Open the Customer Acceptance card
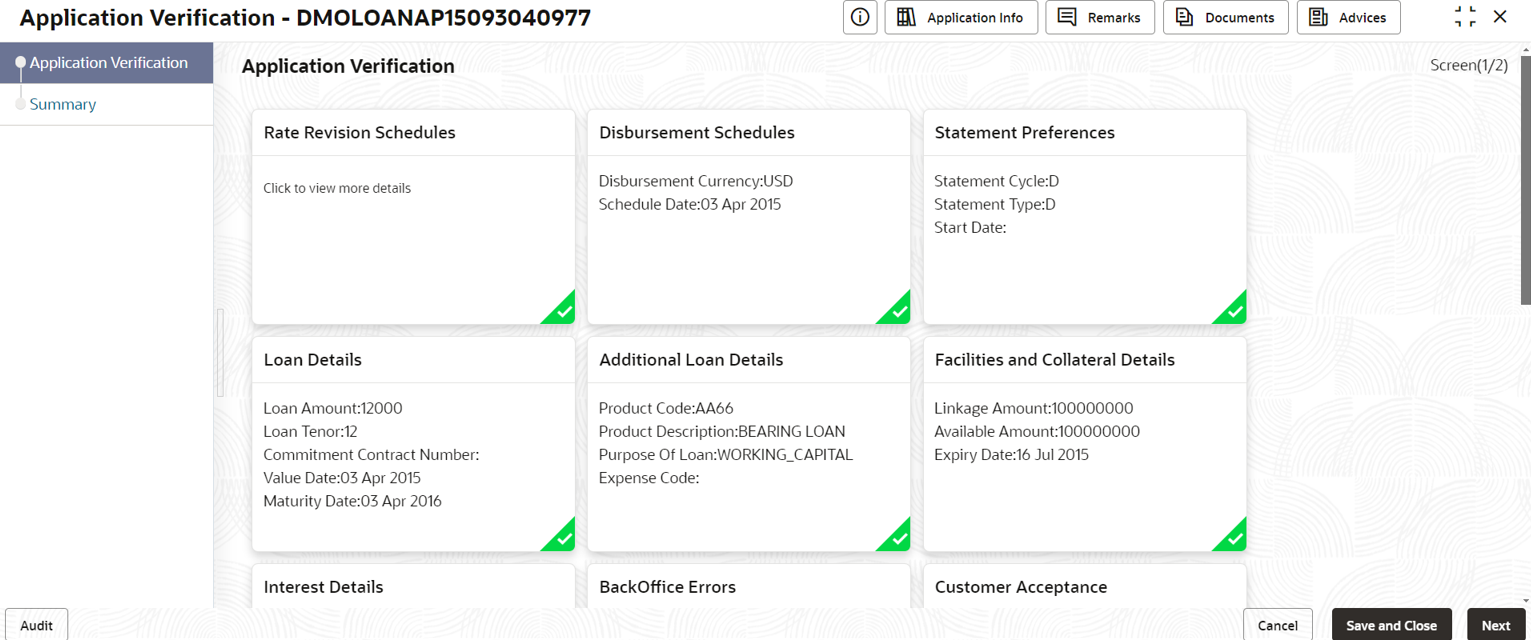 [1084, 587]
